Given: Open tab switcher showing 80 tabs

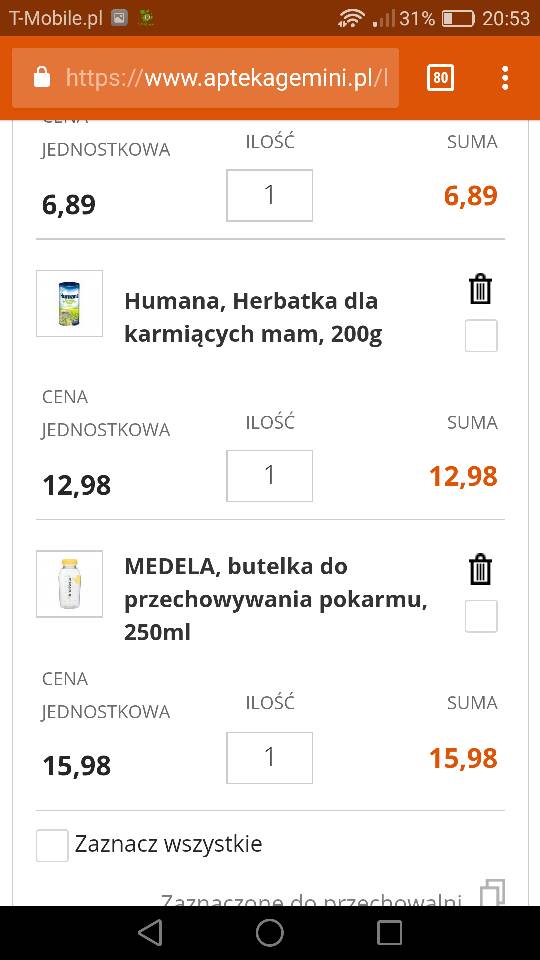Looking at the screenshot, I should pos(440,78).
